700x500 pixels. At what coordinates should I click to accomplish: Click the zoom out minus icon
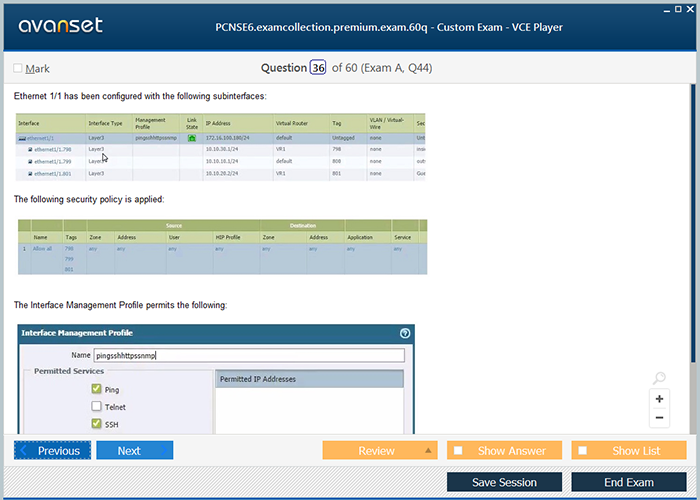coord(659,417)
